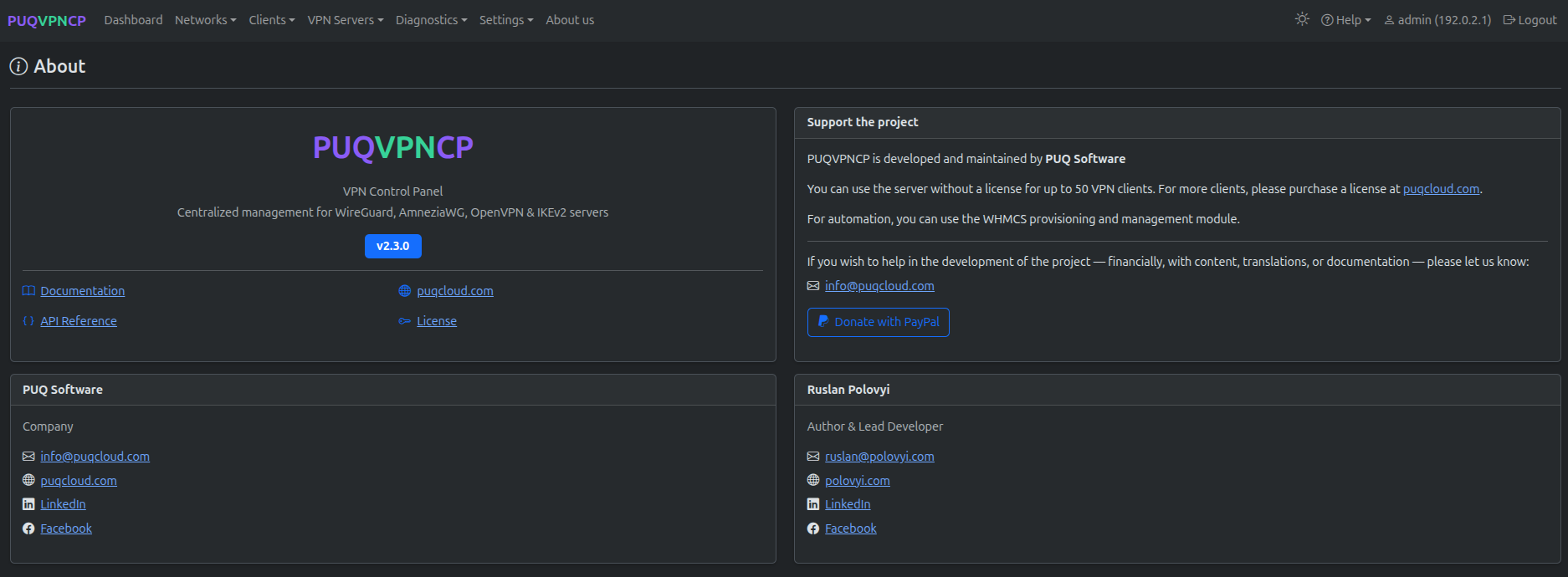Screen dimensions: 1568x577
Task: Click the 'About' page heading text
Action: click(59, 67)
